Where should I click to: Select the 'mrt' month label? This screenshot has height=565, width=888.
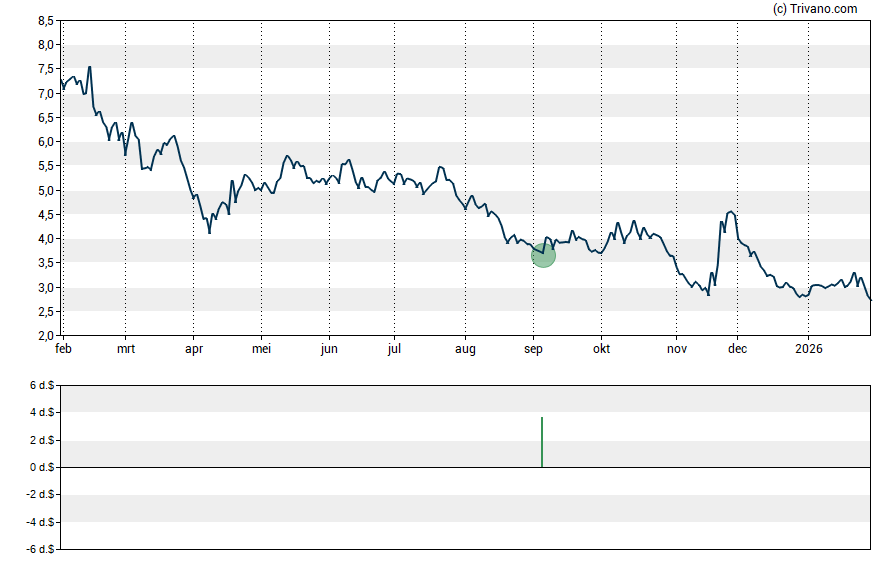pos(126,350)
